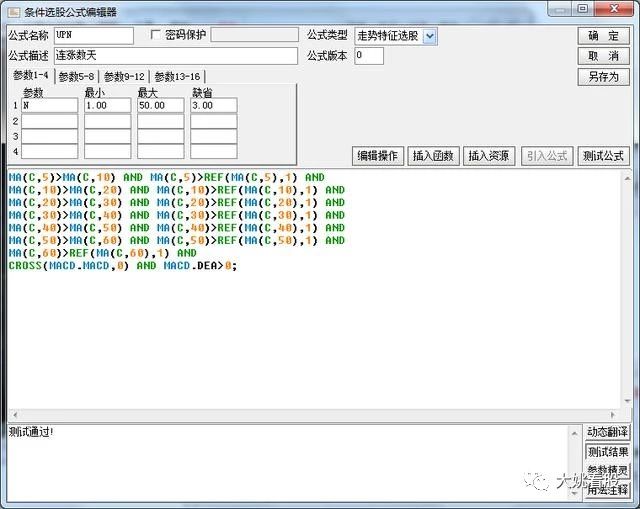
Task: Click the horizontal scrollbar right arrow
Action: [x=613, y=415]
